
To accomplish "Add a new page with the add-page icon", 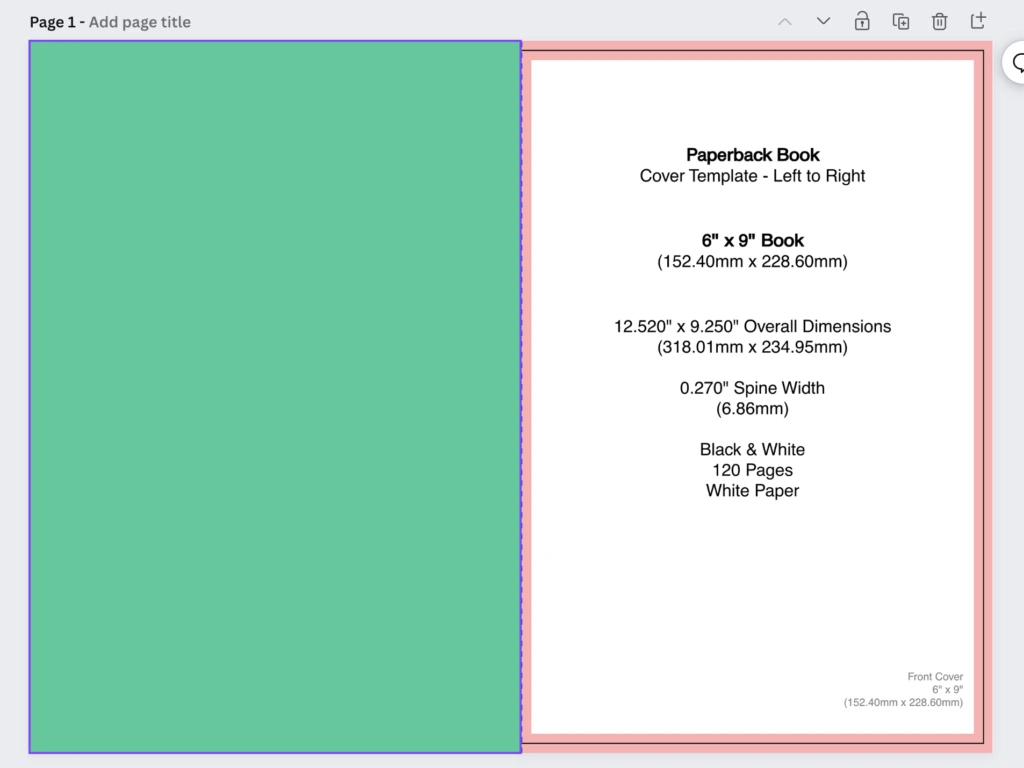I will (x=978, y=21).
